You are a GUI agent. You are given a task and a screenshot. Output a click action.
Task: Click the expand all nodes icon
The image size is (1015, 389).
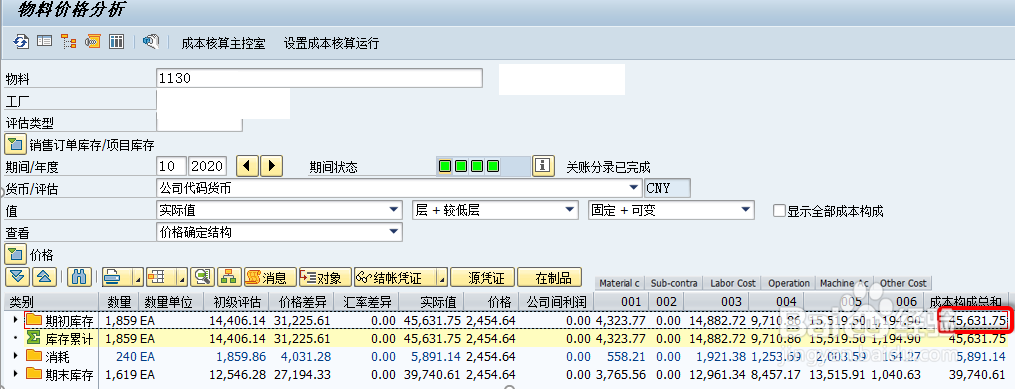click(18, 277)
